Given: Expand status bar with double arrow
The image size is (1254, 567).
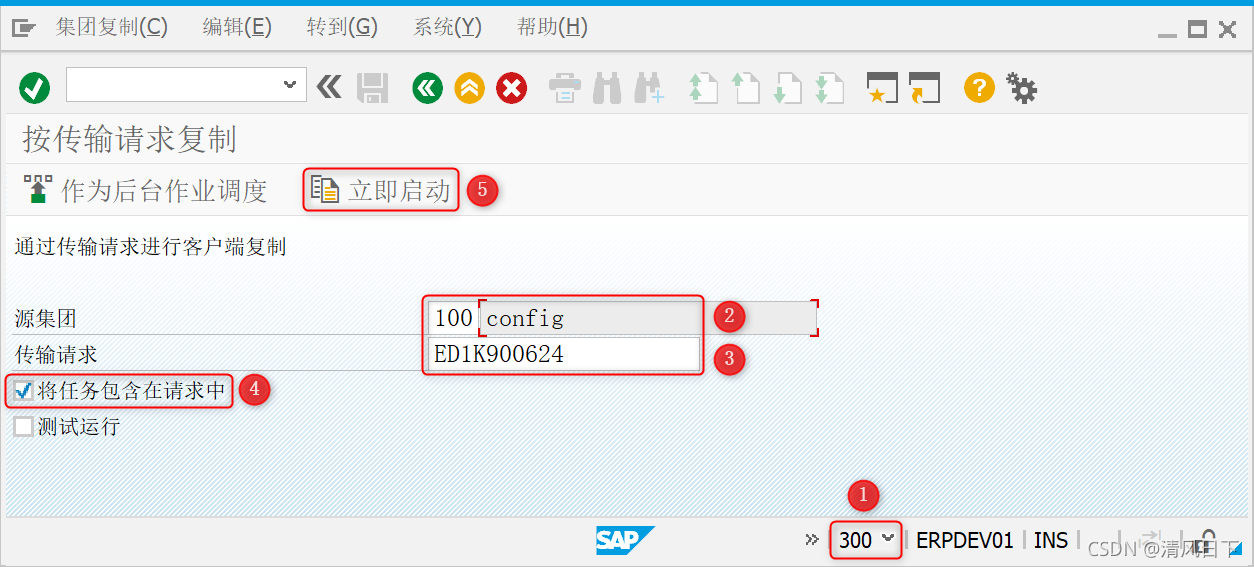Looking at the screenshot, I should [x=812, y=540].
